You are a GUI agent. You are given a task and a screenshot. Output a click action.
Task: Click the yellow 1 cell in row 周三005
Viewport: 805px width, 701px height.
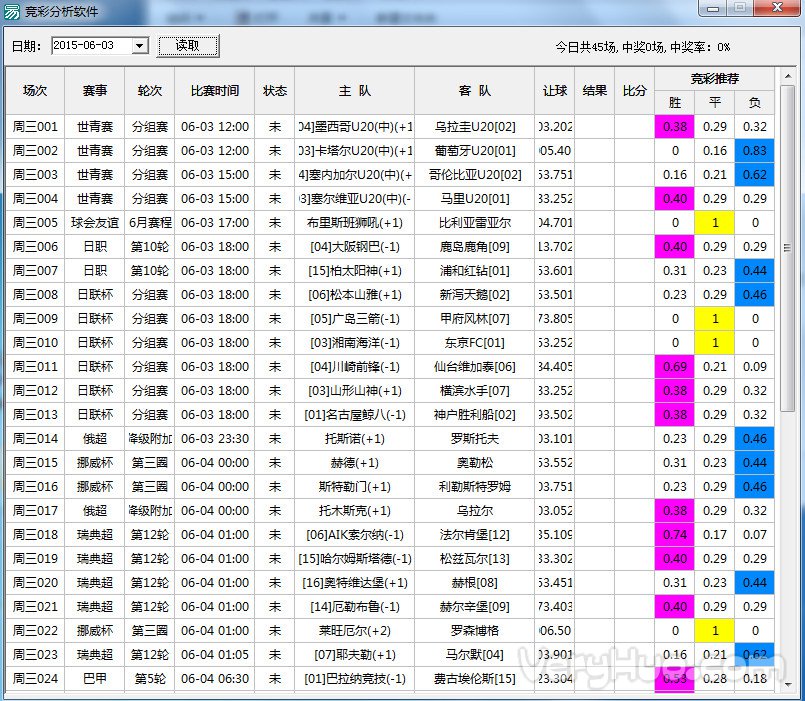coord(715,223)
